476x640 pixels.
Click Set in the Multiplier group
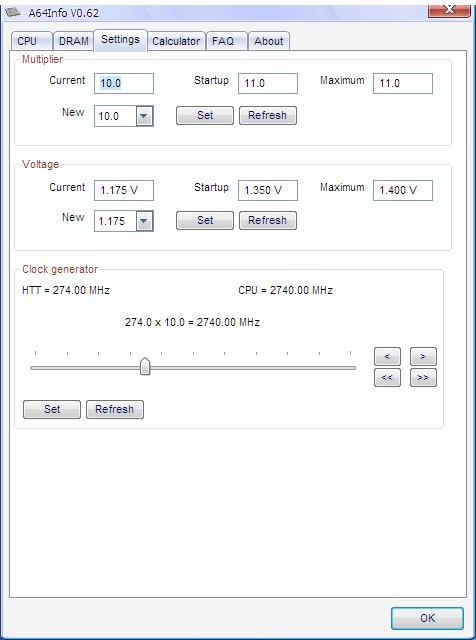[205, 116]
